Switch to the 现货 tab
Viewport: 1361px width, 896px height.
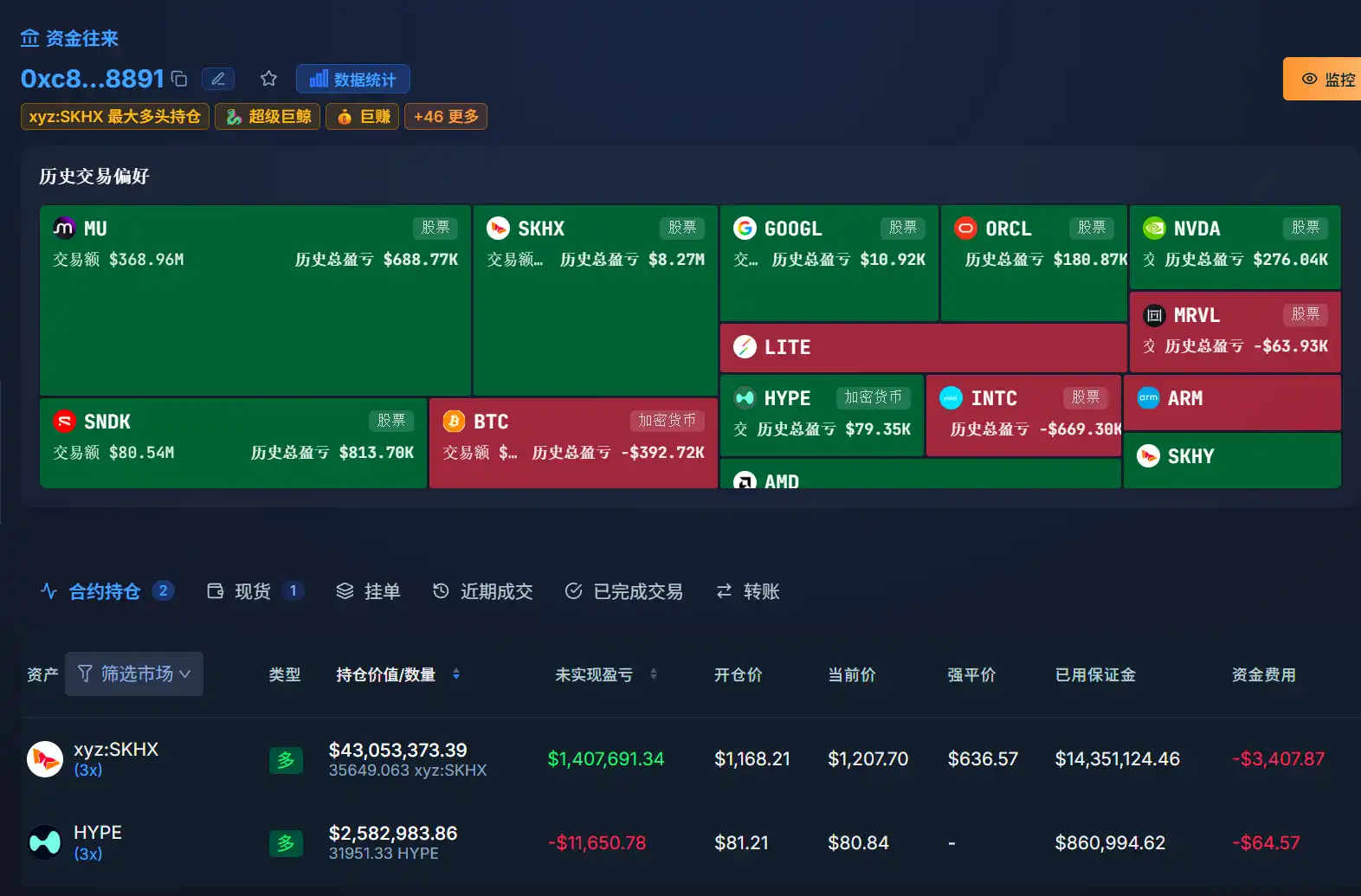pyautogui.click(x=255, y=591)
